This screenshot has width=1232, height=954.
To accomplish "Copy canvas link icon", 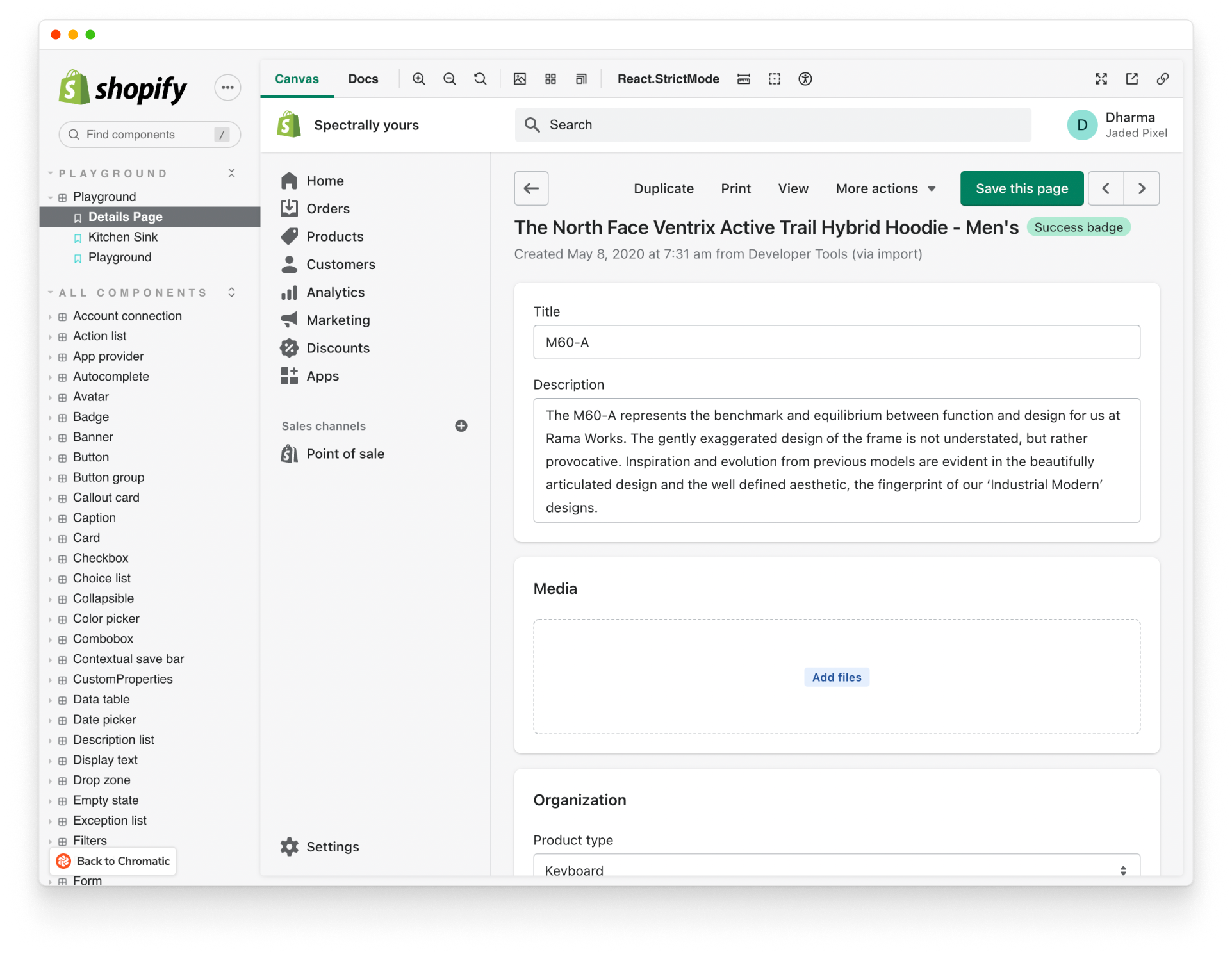I will 1163,79.
